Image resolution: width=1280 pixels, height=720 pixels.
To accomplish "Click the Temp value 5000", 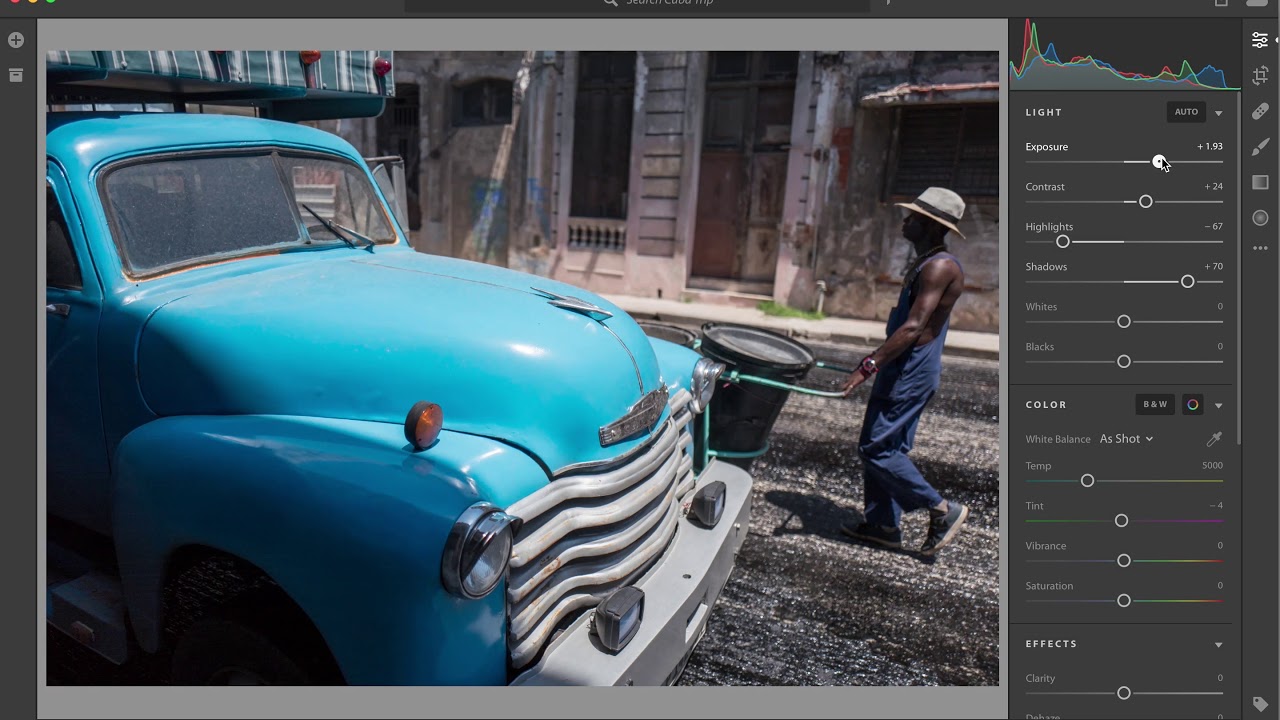I will click(1212, 465).
